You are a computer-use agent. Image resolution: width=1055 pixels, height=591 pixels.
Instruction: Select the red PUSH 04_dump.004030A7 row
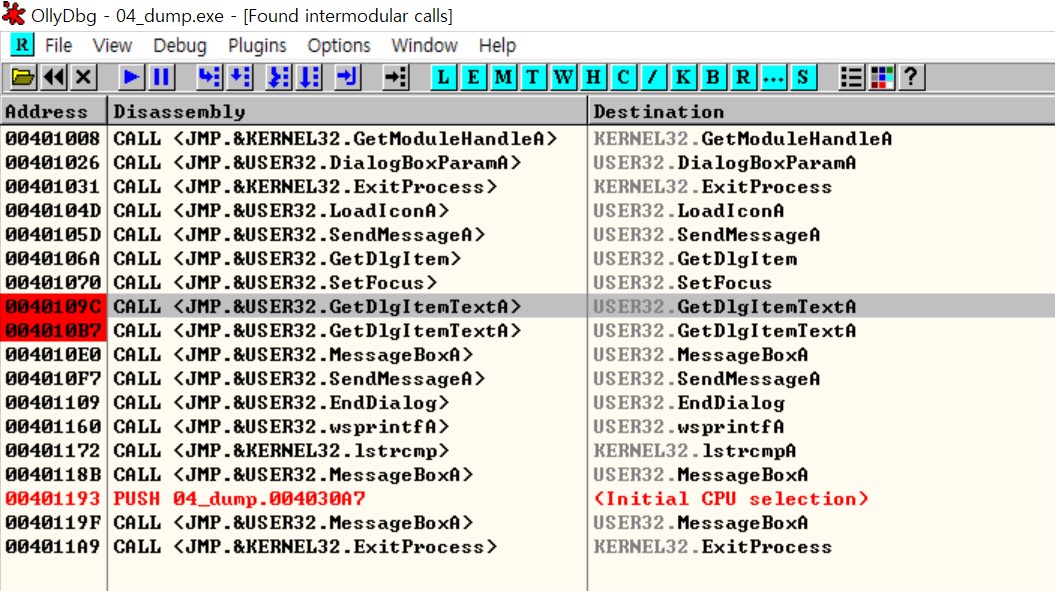click(x=528, y=499)
